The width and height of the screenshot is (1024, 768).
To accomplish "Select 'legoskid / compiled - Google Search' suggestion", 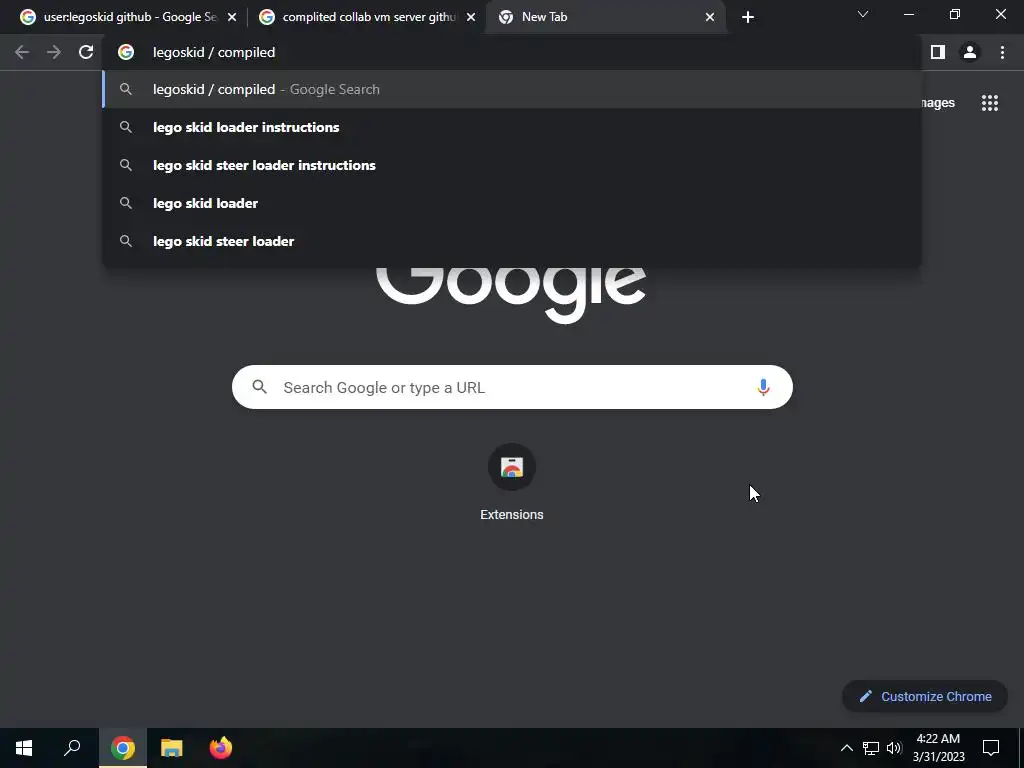I will coord(512,89).
